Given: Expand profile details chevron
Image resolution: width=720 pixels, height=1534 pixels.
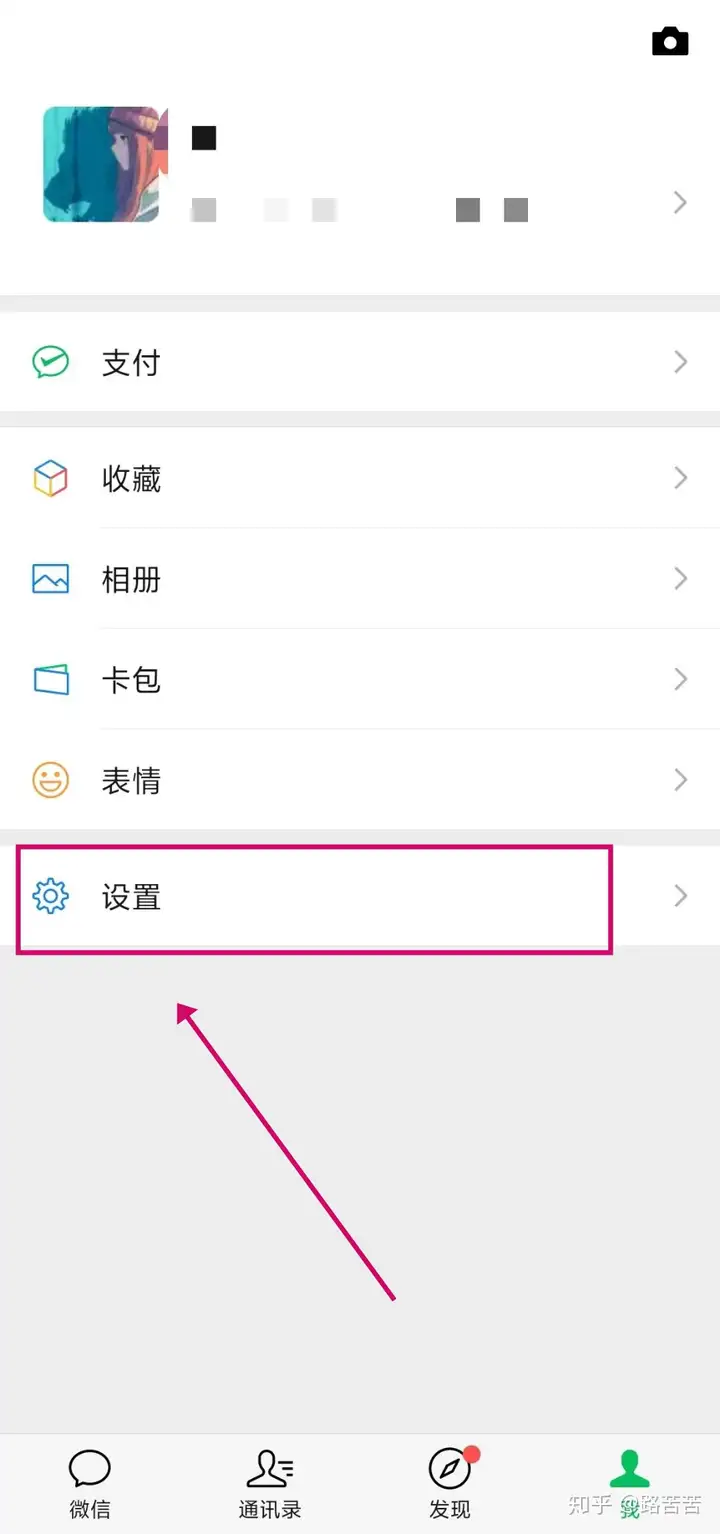Looking at the screenshot, I should point(681,203).
